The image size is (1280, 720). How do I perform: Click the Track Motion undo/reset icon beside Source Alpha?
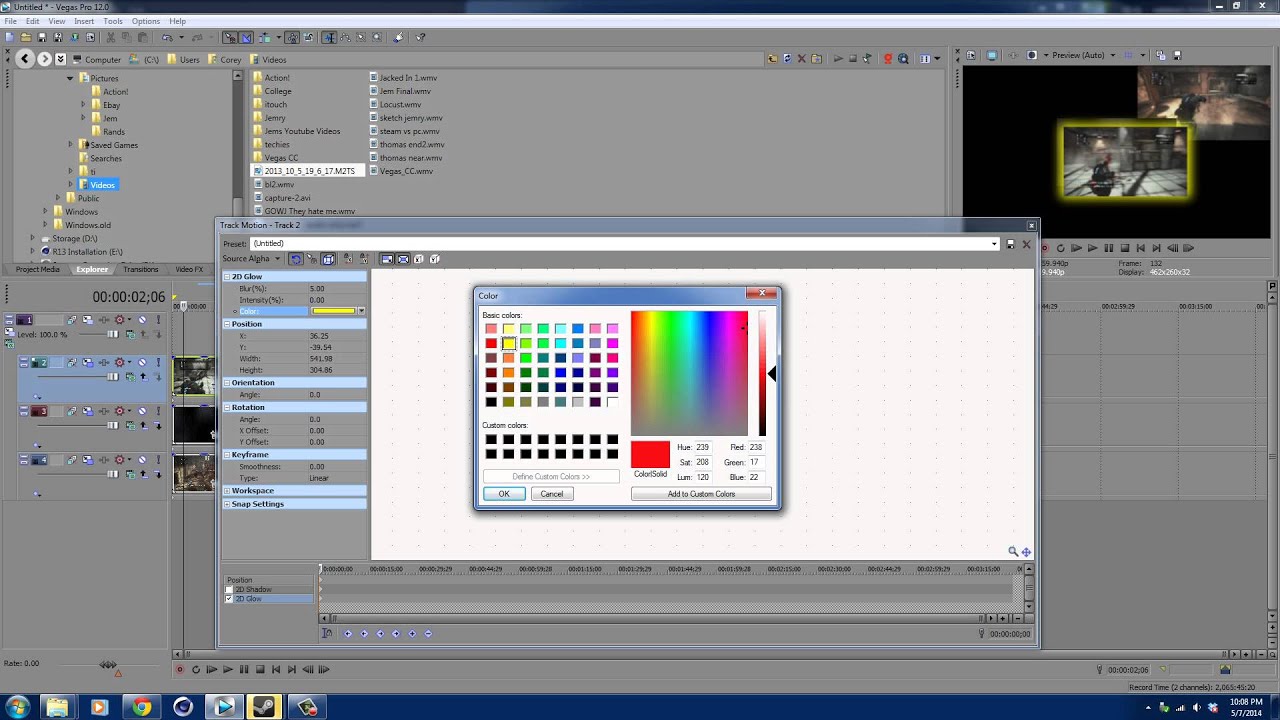tap(295, 259)
